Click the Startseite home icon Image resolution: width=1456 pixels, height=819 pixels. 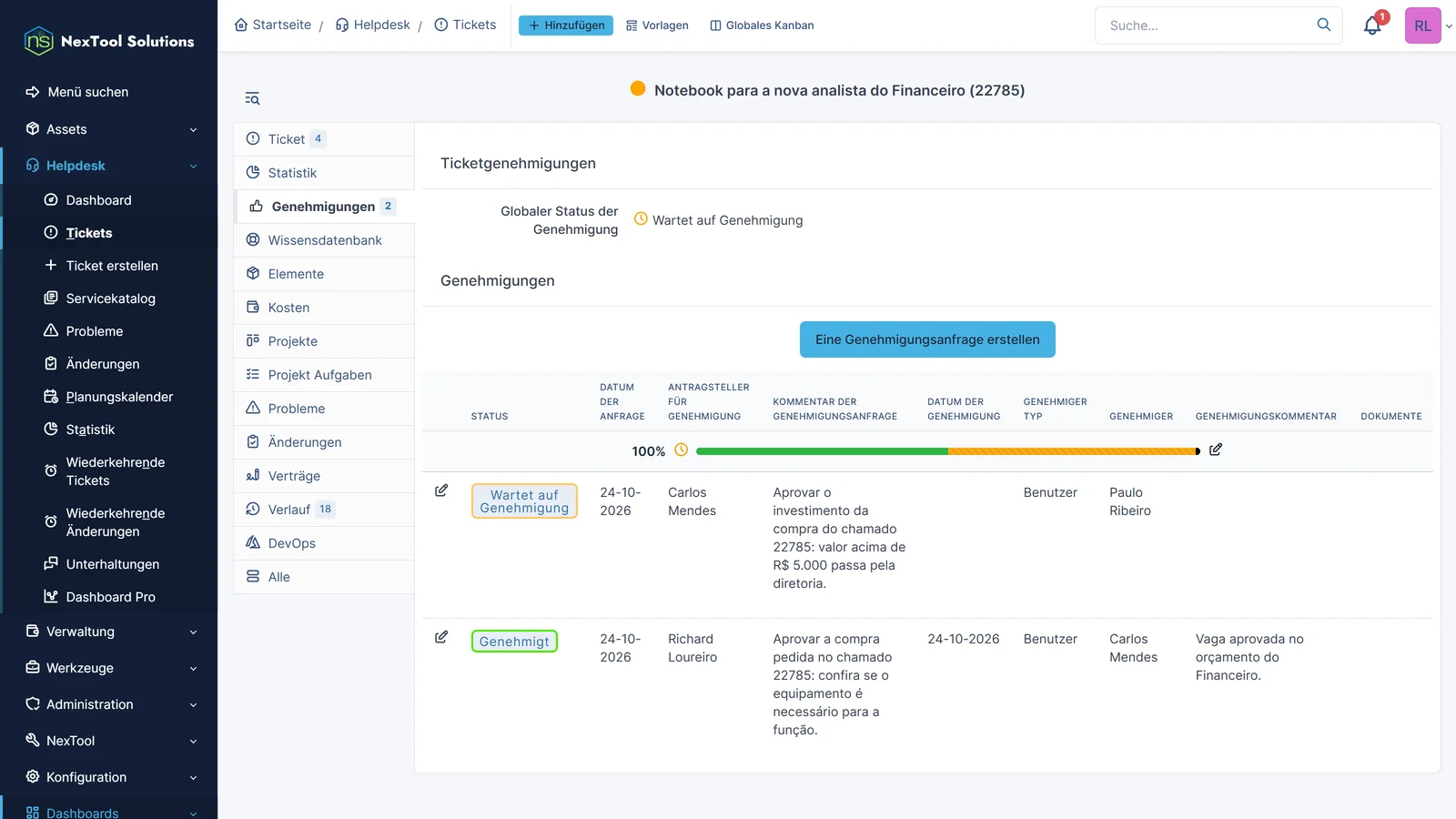pos(241,25)
